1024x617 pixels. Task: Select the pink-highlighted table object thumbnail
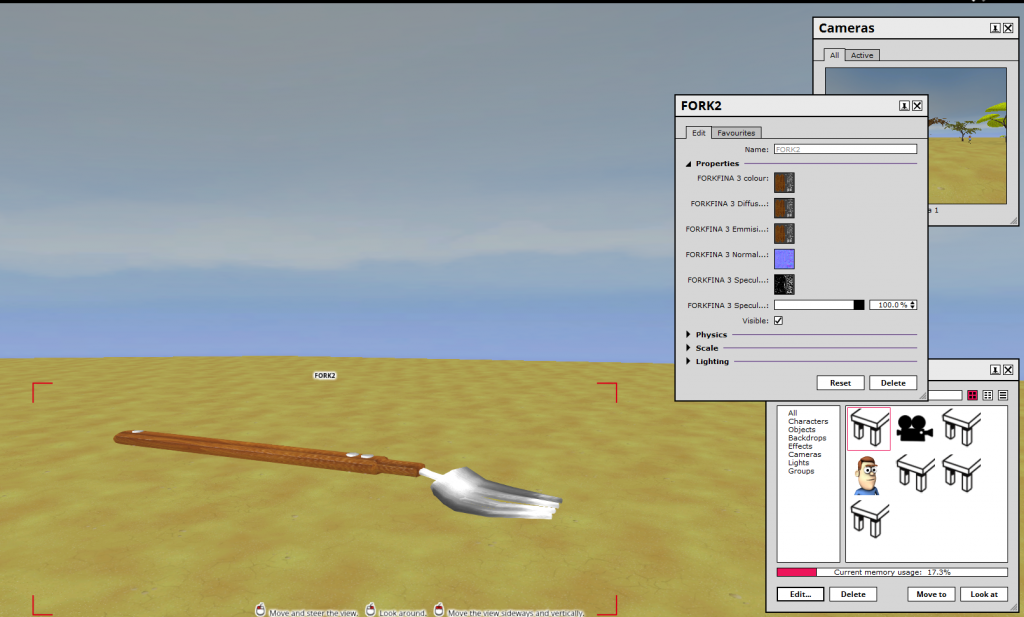pyautogui.click(x=869, y=429)
